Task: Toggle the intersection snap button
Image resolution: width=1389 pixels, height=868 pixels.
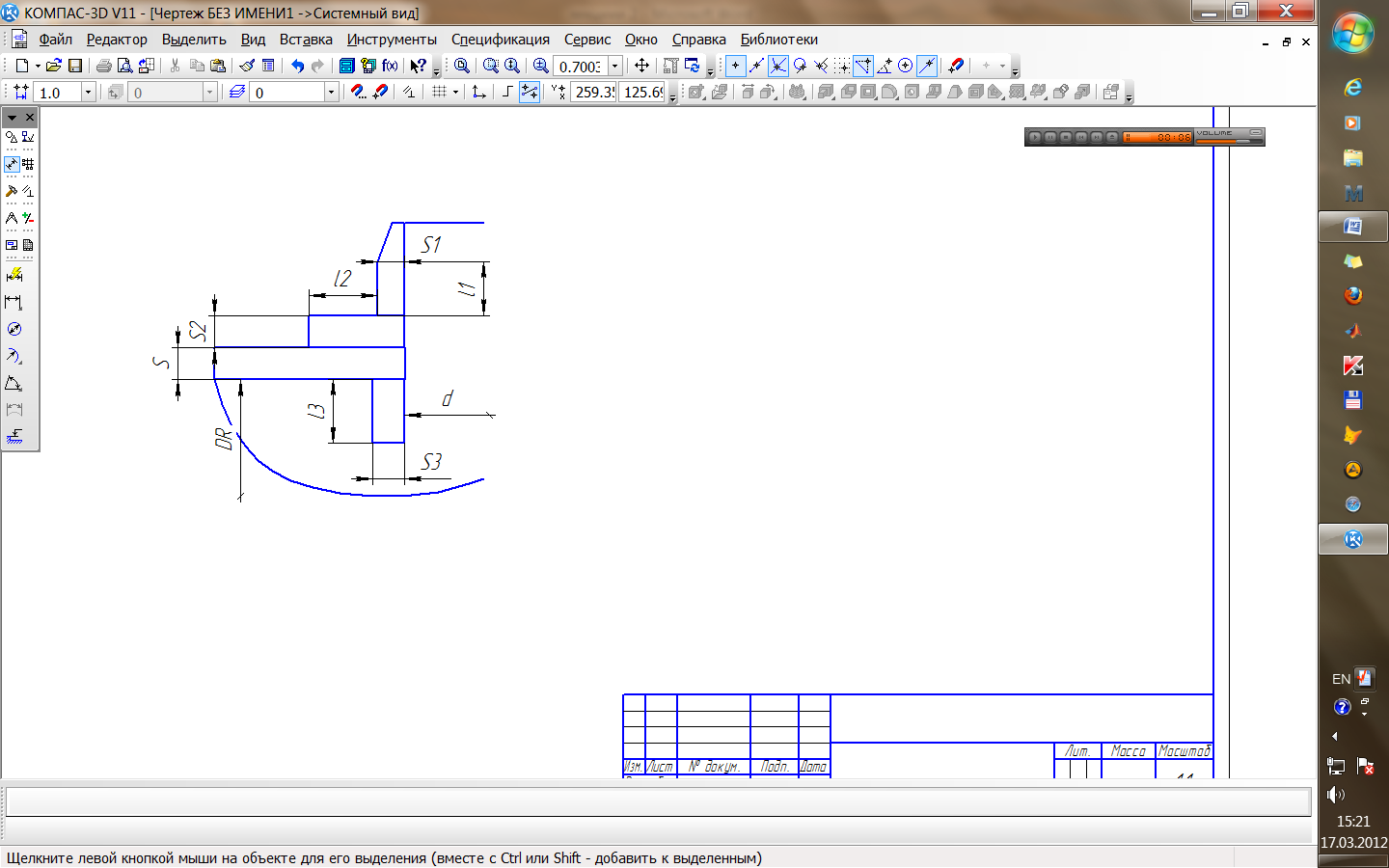Action: [777, 66]
